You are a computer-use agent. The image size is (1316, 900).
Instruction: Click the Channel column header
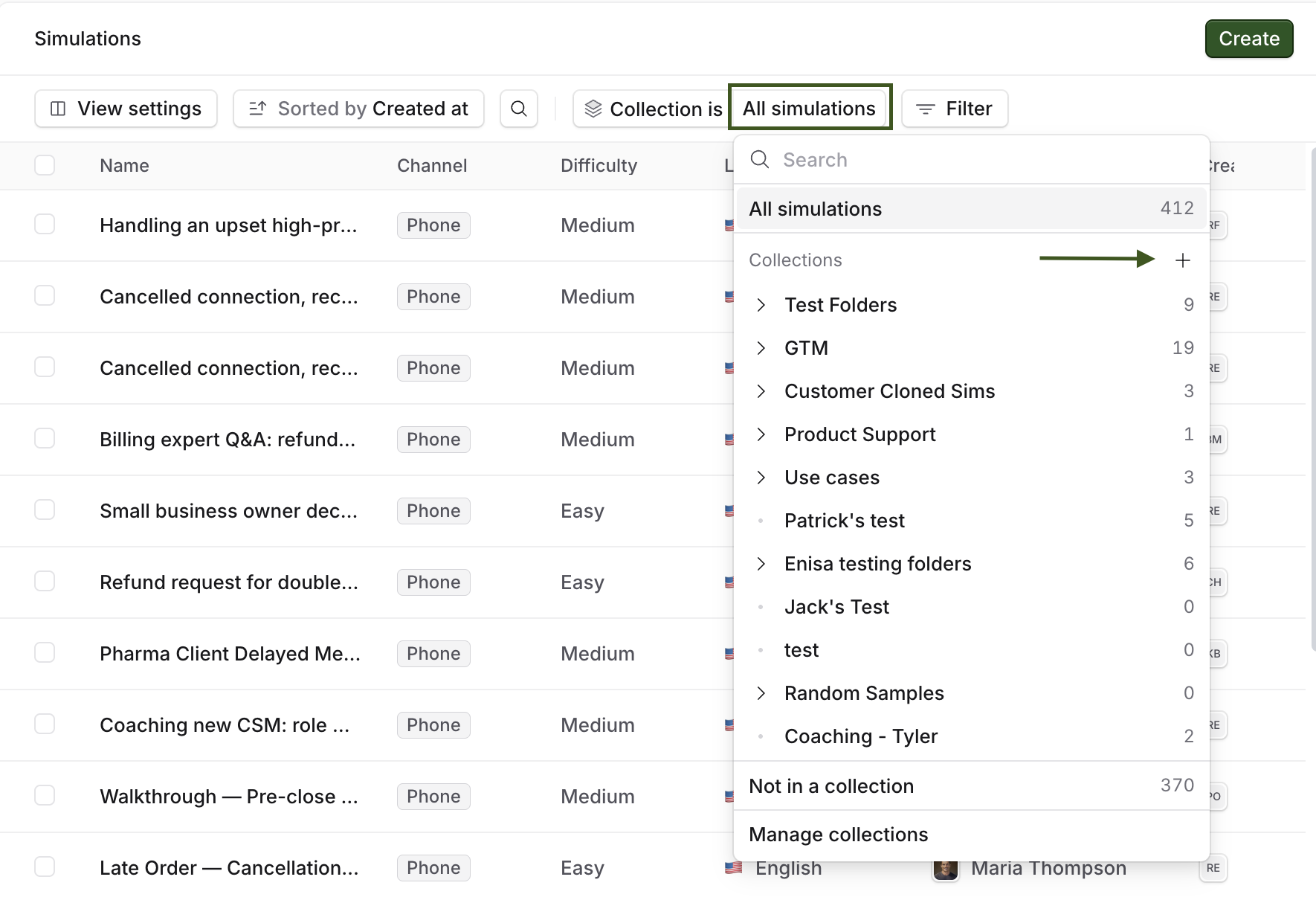(432, 166)
